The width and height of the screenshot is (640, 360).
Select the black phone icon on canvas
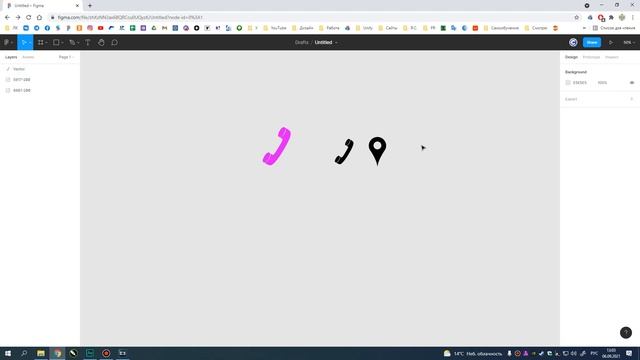[x=344, y=151]
